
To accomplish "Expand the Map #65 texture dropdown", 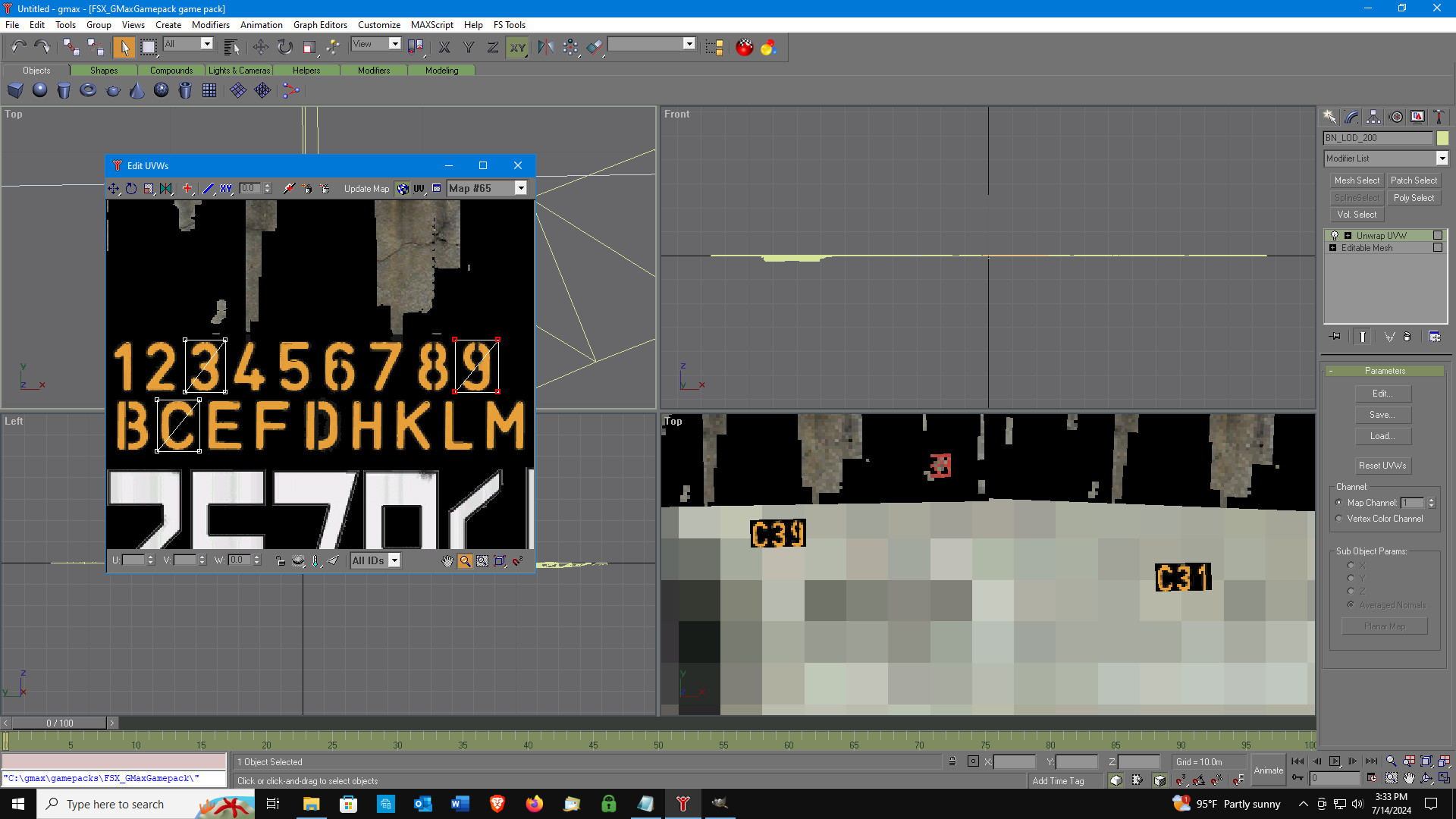I will 521,188.
